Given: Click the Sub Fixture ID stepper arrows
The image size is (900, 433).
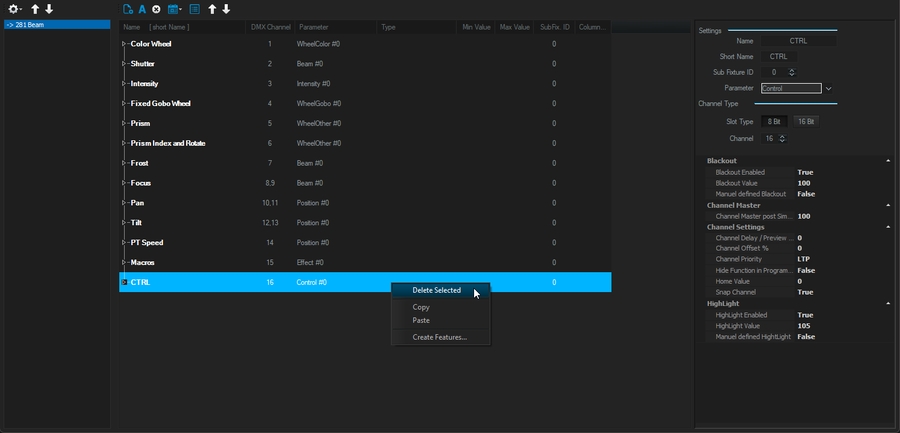Looking at the screenshot, I should coord(792,72).
